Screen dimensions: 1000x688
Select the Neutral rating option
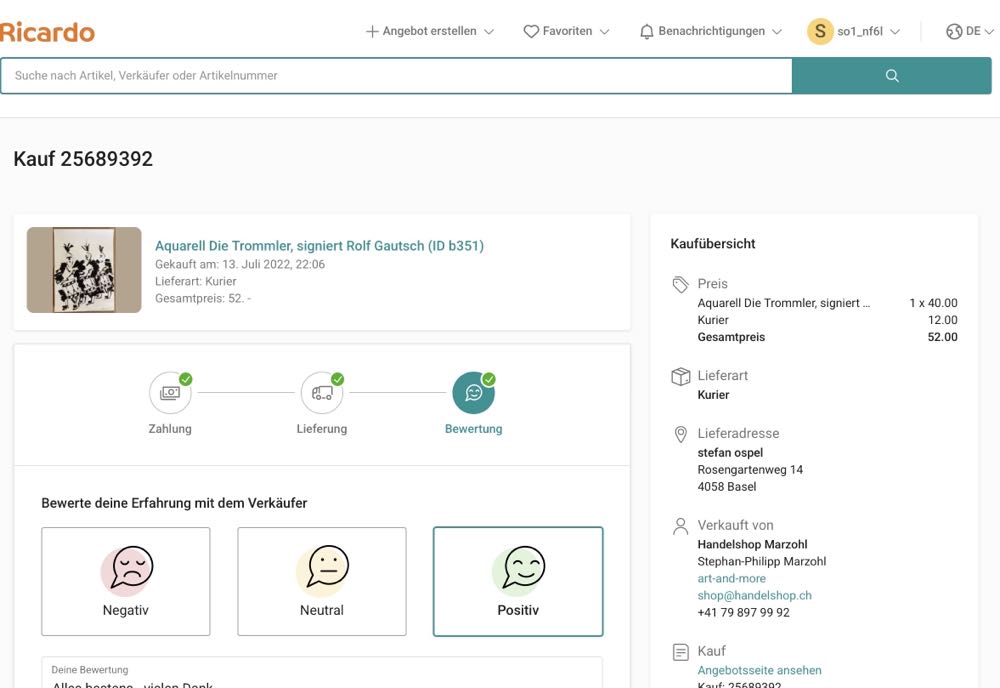[x=322, y=581]
